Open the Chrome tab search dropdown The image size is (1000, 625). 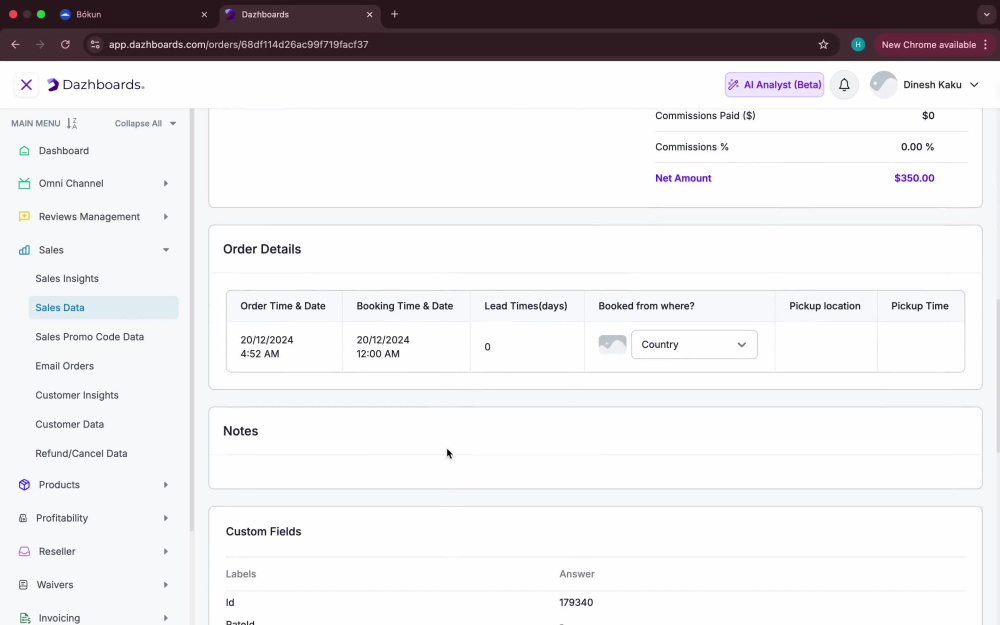pyautogui.click(x=986, y=14)
